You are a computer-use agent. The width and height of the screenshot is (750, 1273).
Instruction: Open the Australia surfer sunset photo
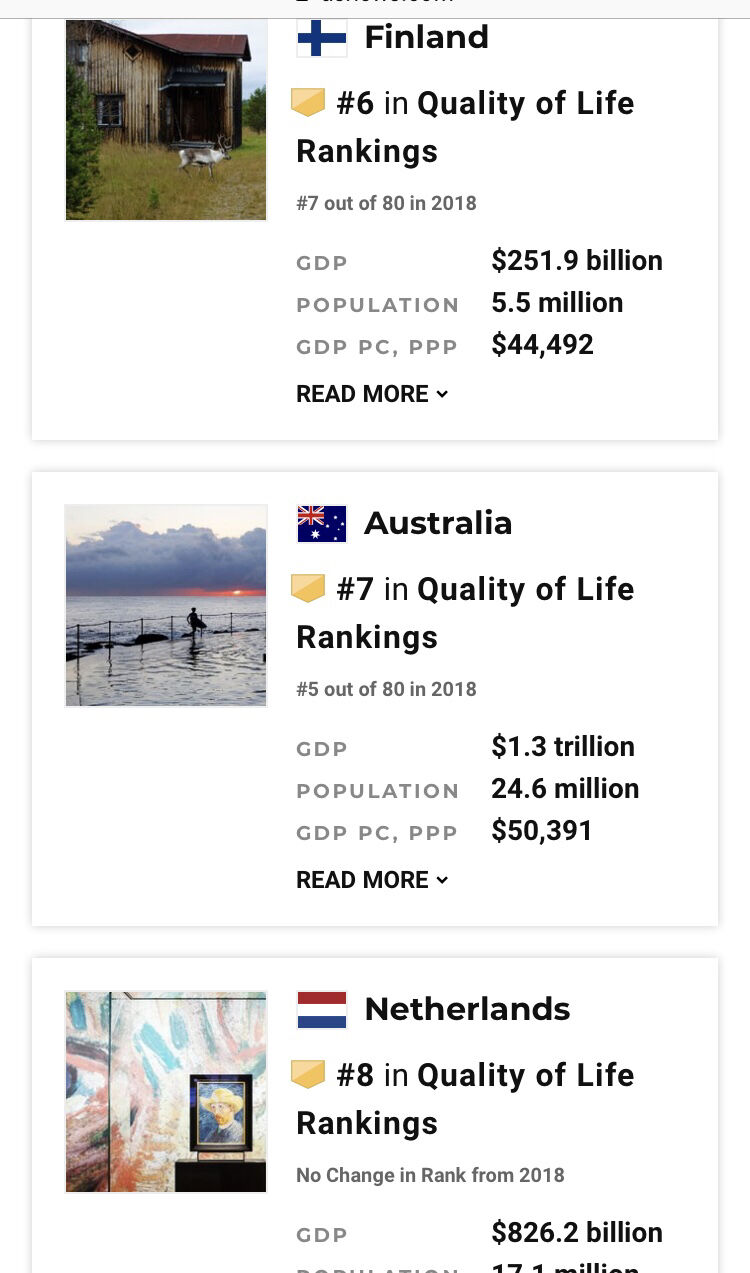point(166,606)
